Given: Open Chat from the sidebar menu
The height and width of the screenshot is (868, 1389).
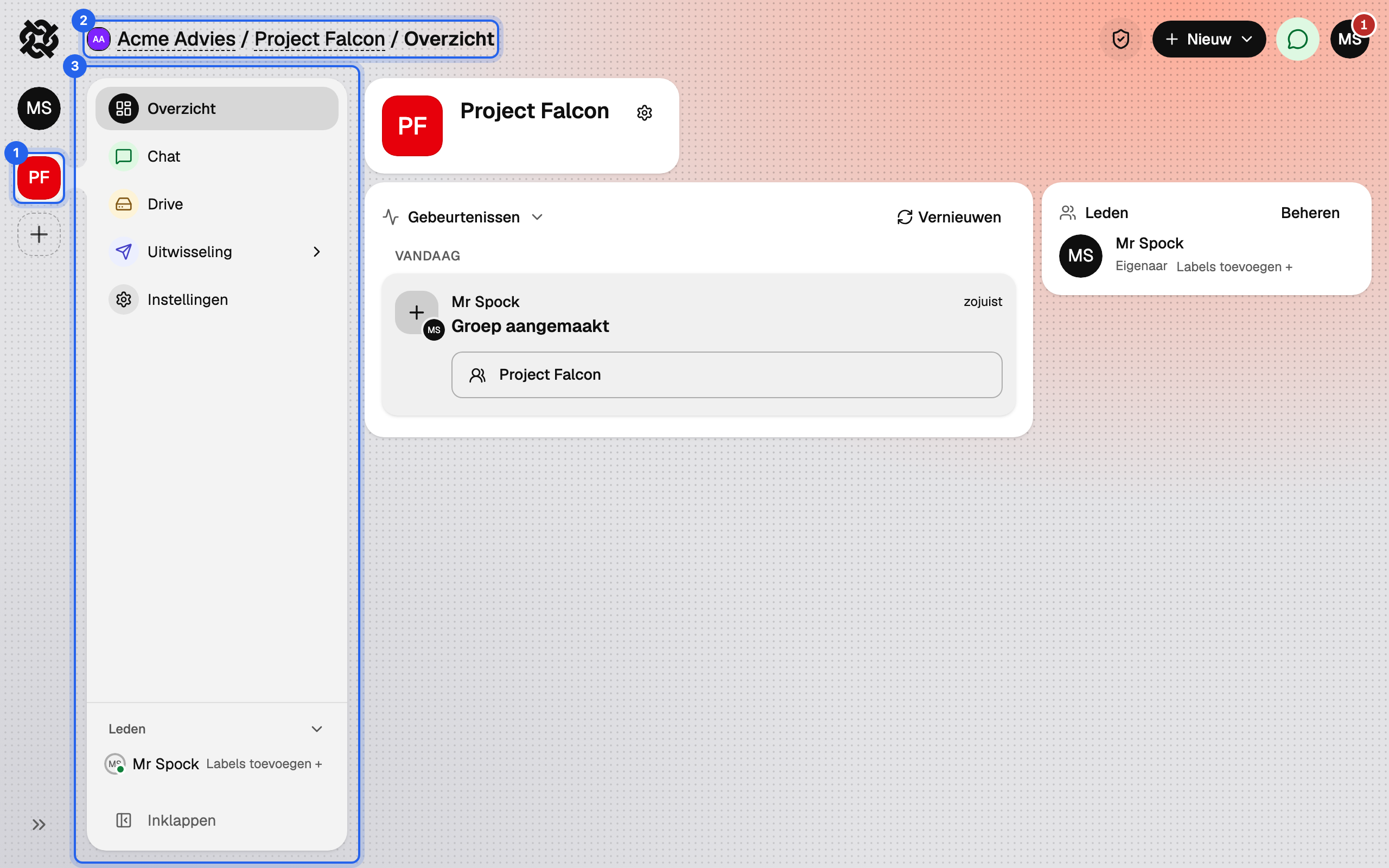Looking at the screenshot, I should point(216,156).
